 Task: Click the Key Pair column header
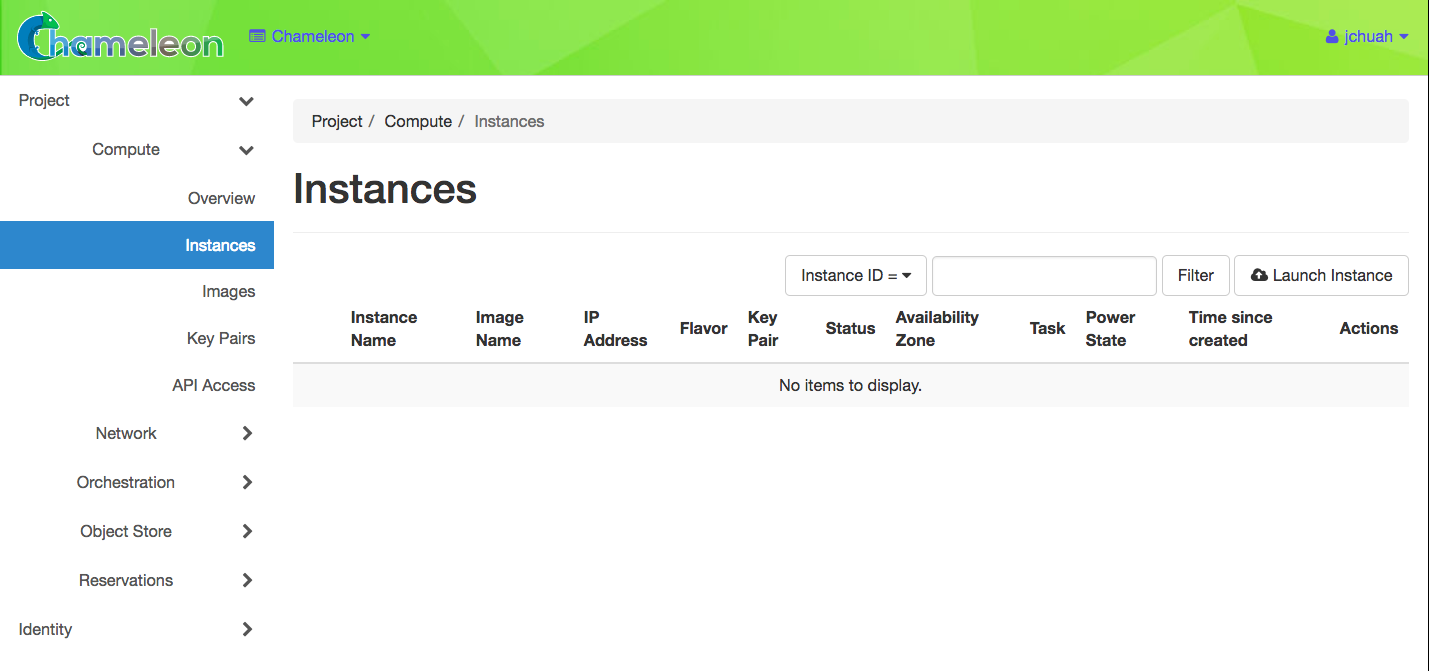(762, 328)
